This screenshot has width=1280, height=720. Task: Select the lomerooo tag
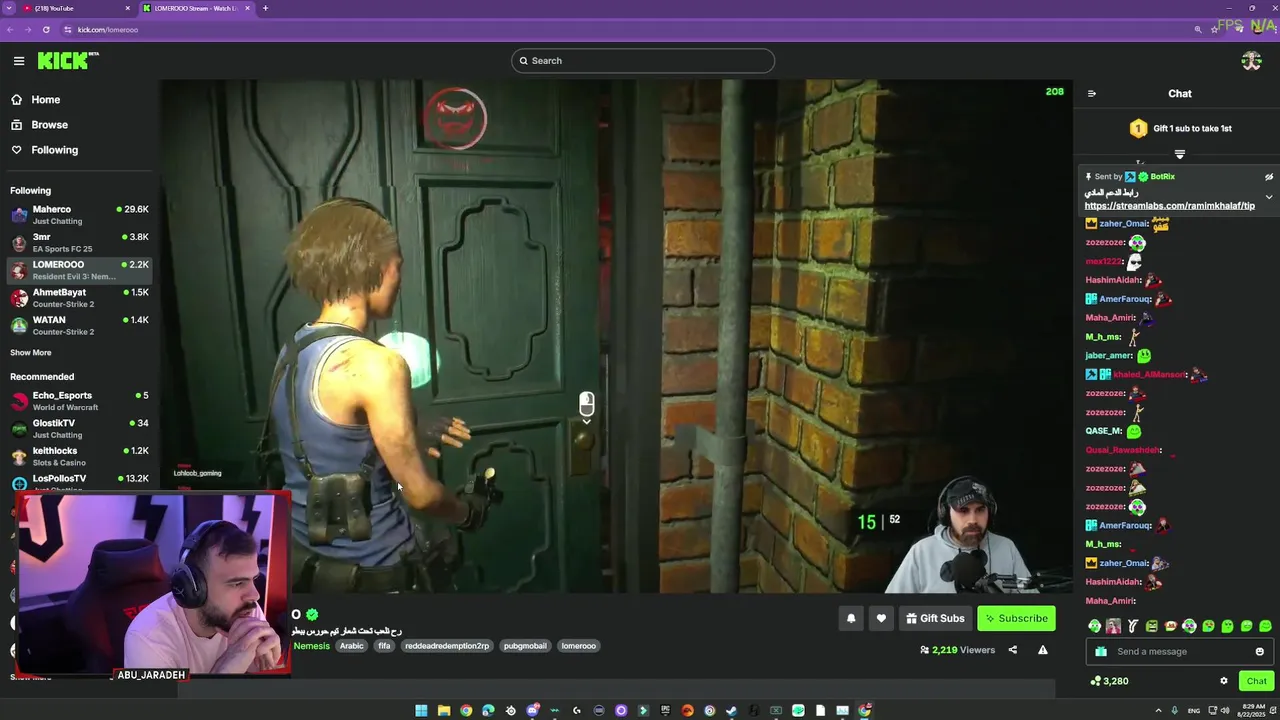(578, 646)
